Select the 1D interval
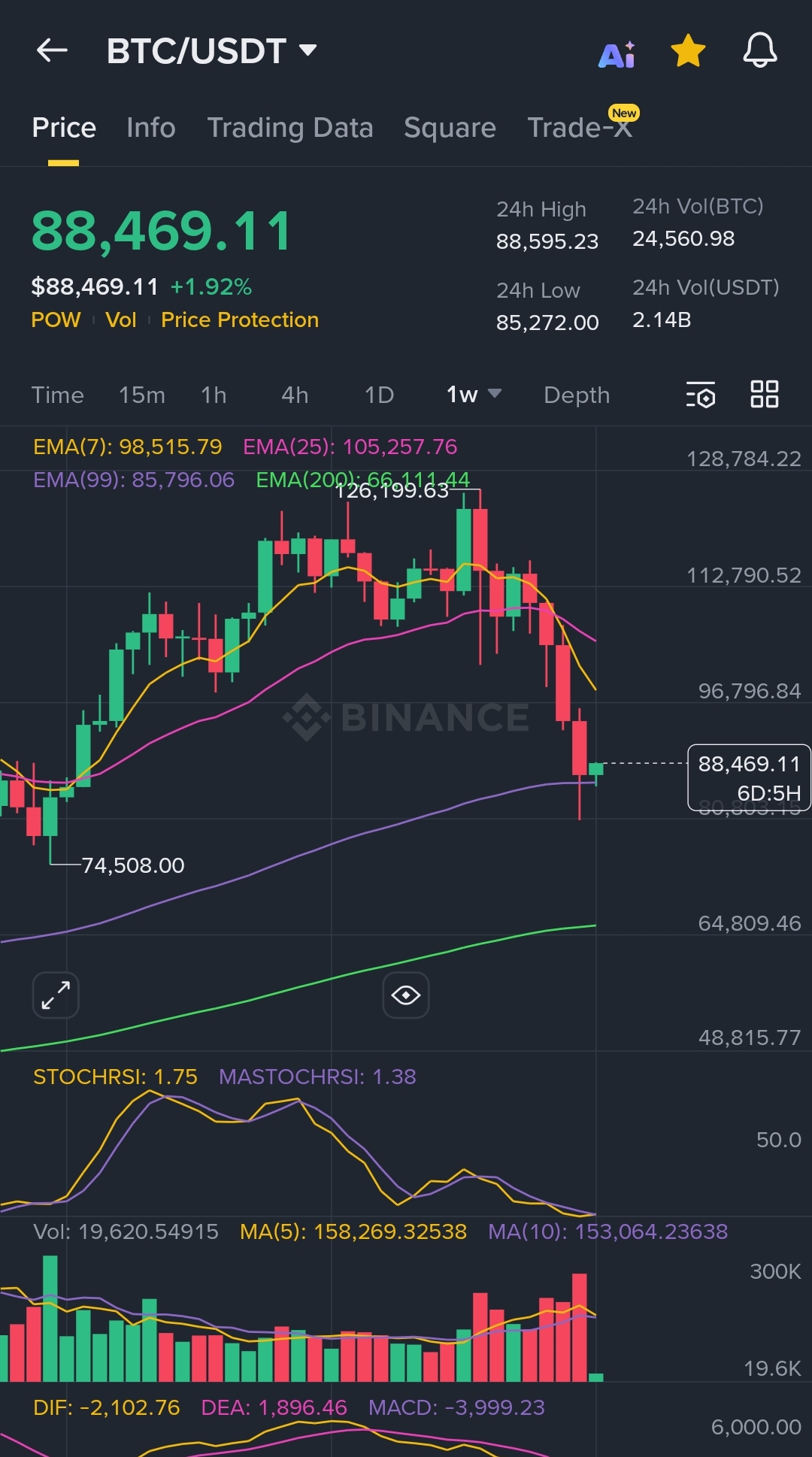The image size is (812, 1457). coord(379,395)
